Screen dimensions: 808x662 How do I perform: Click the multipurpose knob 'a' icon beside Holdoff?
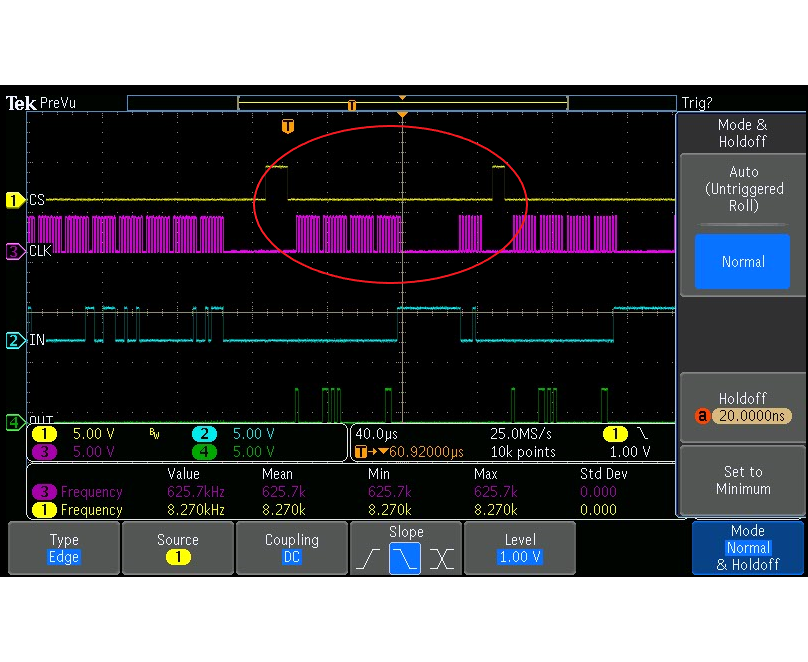[703, 416]
